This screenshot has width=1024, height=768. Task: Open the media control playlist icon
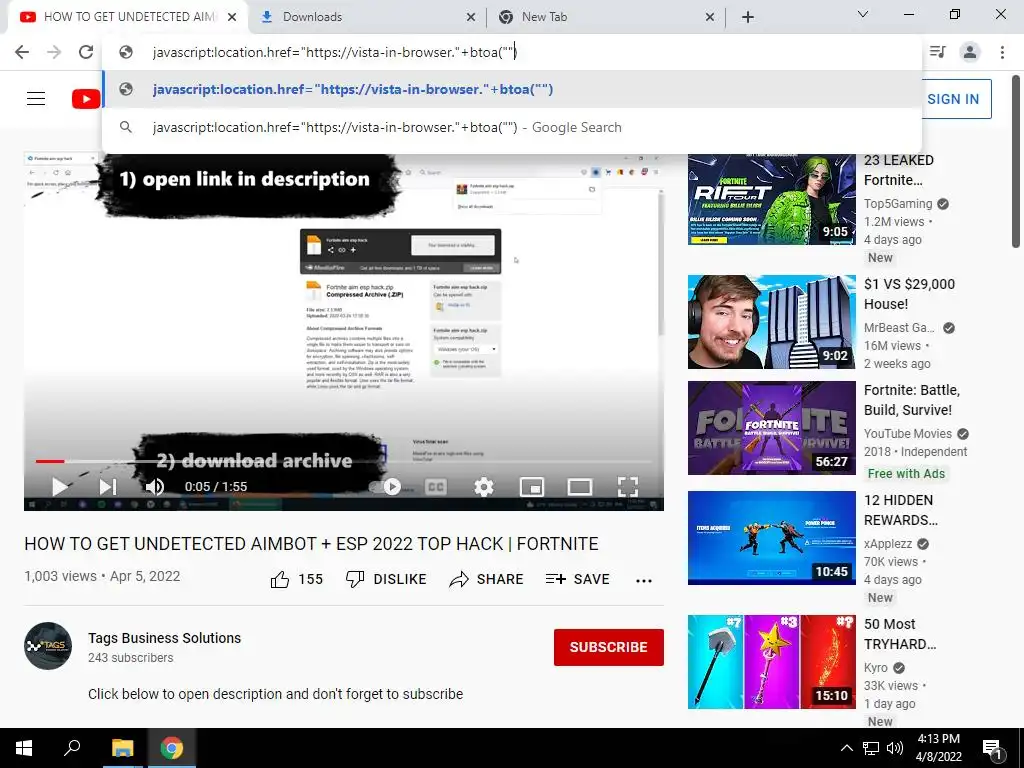(x=938, y=52)
